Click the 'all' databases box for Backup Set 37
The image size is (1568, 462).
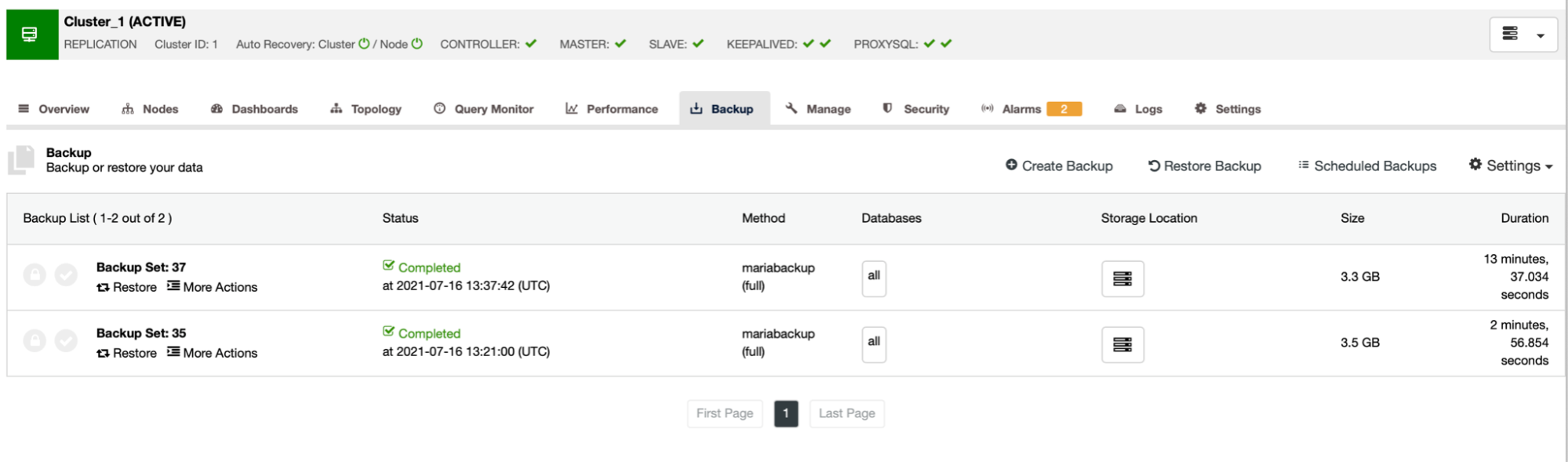tap(874, 278)
